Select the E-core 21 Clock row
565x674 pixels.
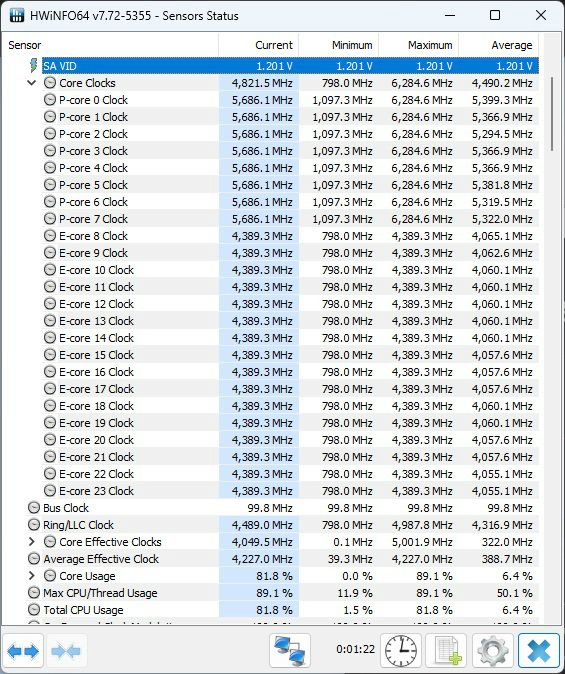click(290, 456)
